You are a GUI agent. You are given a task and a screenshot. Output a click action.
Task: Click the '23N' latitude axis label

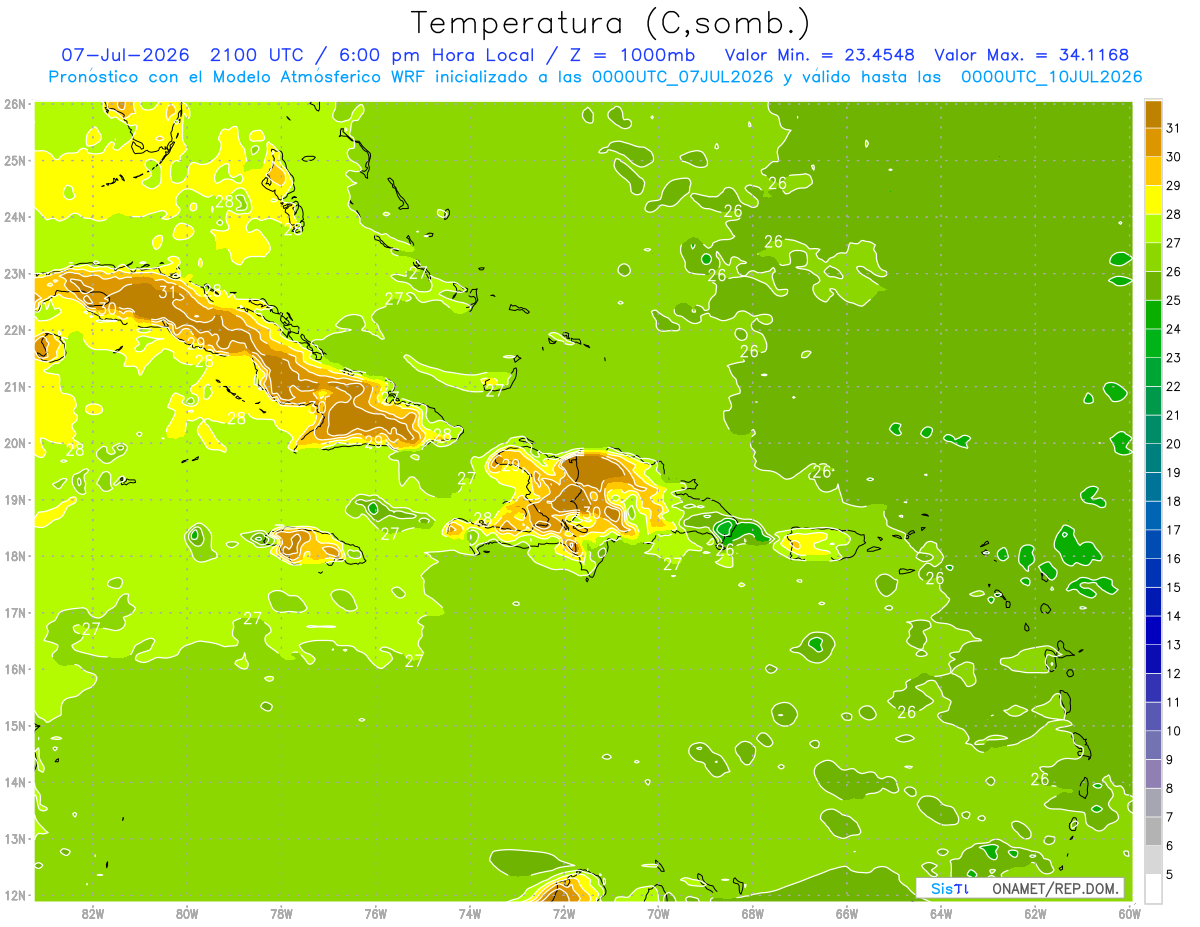click(14, 273)
